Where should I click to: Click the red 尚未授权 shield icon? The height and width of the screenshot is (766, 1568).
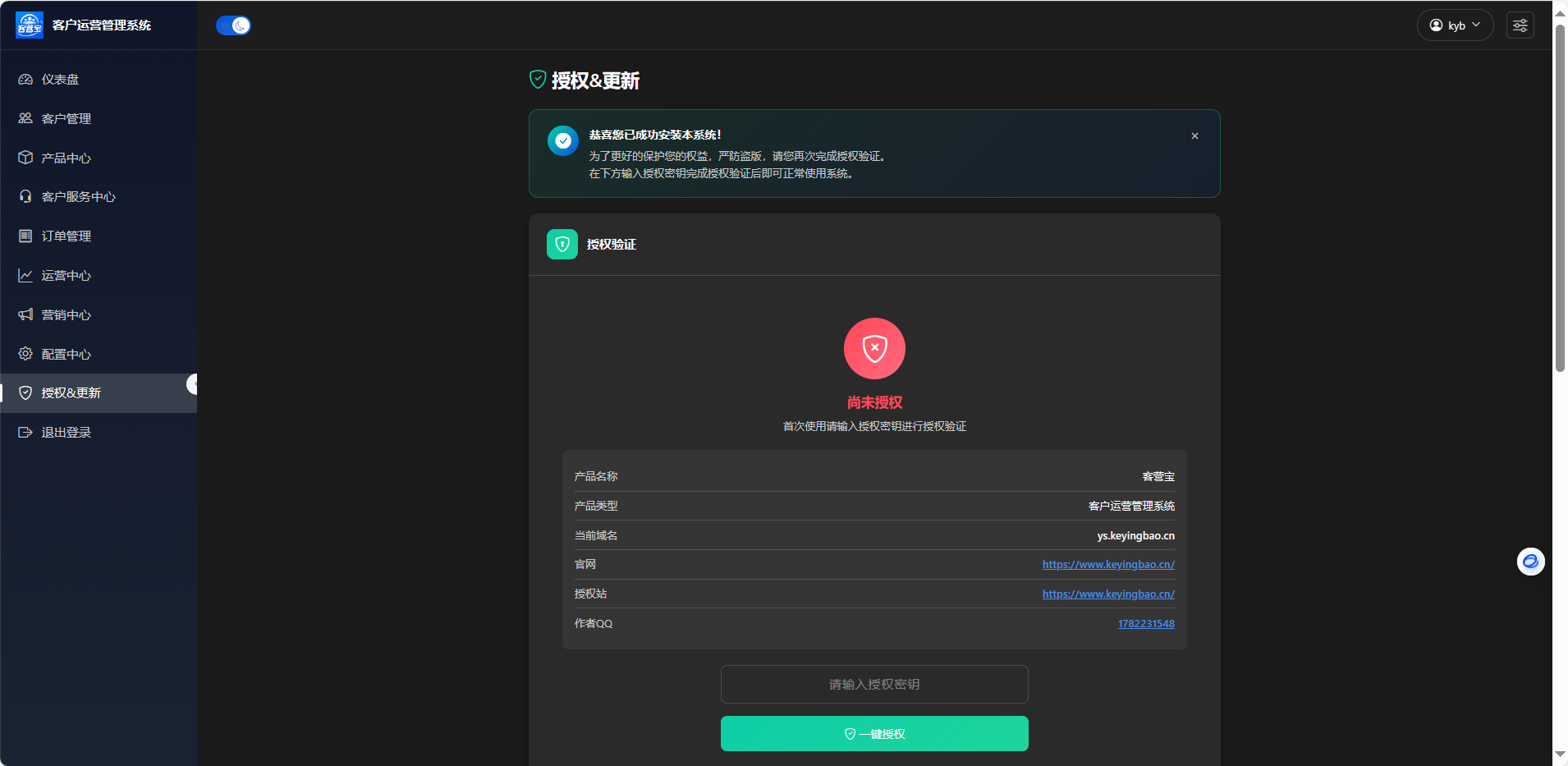click(x=874, y=348)
